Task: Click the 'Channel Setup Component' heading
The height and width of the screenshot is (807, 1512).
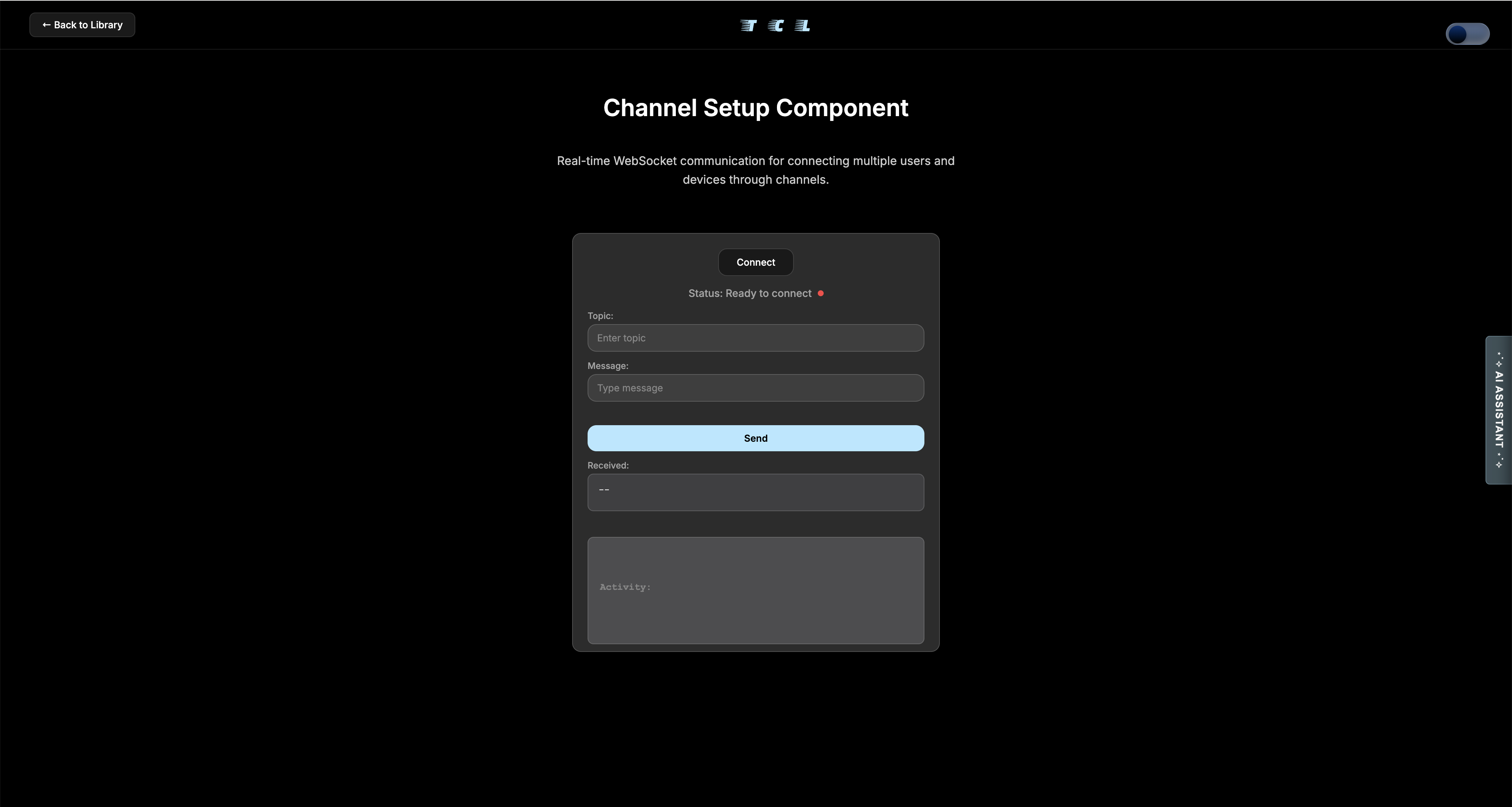Action: coord(755,108)
